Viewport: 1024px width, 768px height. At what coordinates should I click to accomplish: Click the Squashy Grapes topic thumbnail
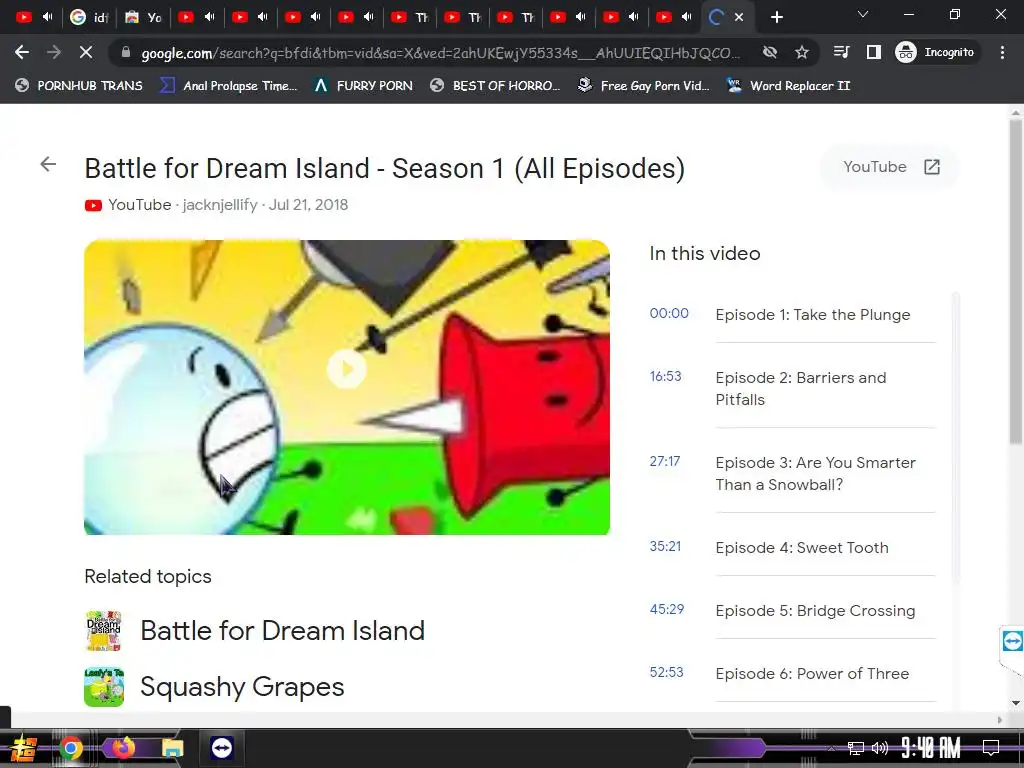(x=104, y=687)
